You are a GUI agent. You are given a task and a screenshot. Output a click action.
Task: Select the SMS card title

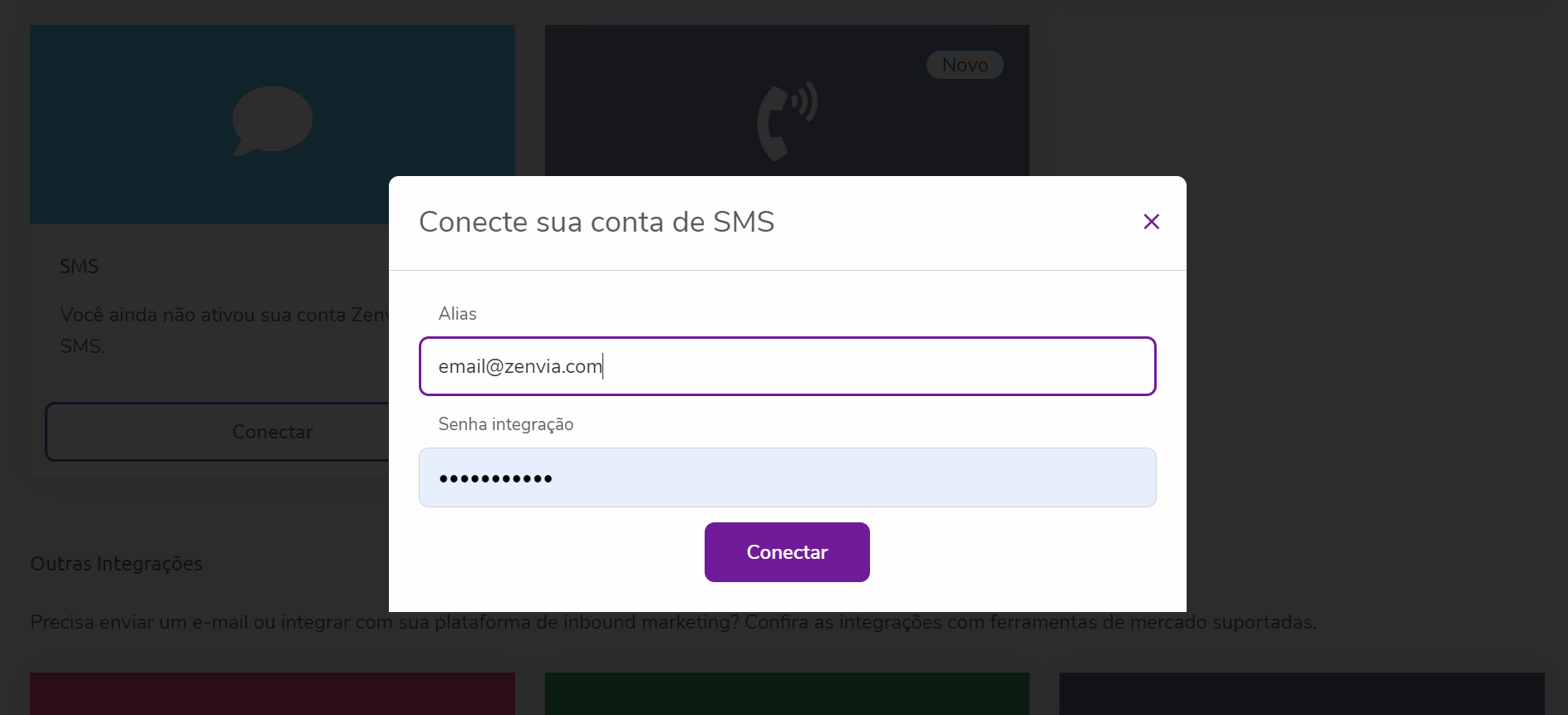[x=79, y=267]
